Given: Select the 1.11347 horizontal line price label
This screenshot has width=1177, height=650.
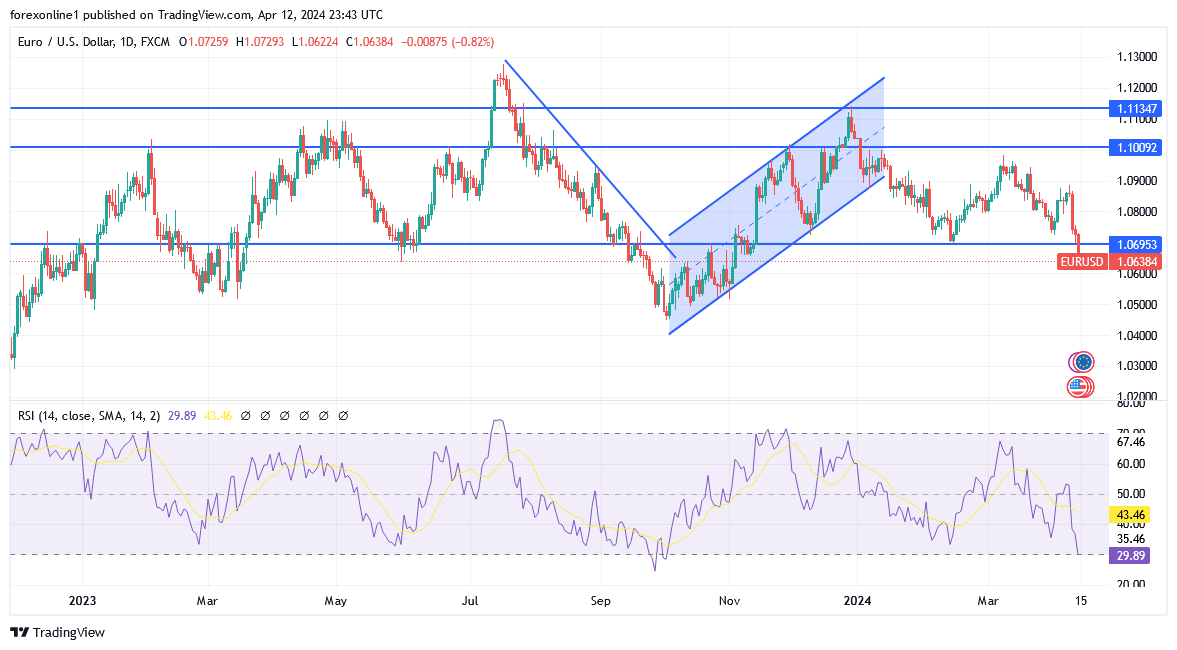Looking at the screenshot, I should pyautogui.click(x=1136, y=109).
